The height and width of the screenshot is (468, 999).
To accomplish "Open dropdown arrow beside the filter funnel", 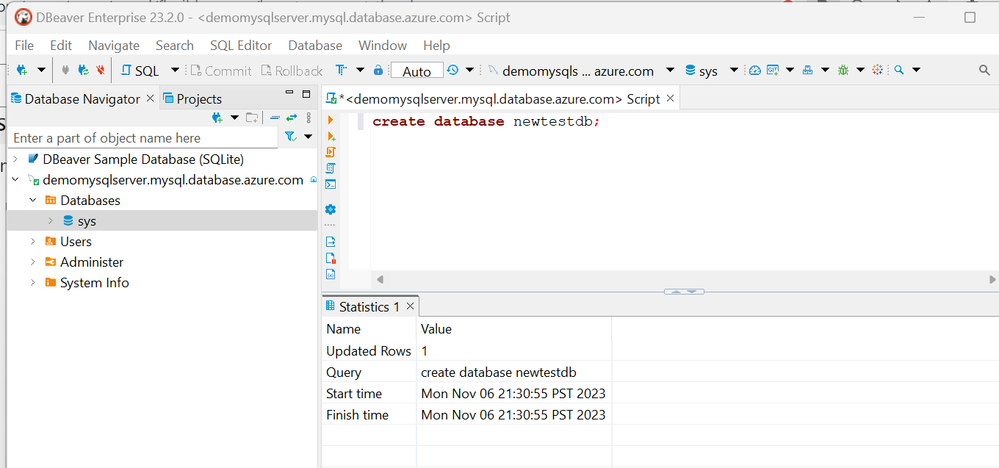I will click(308, 137).
